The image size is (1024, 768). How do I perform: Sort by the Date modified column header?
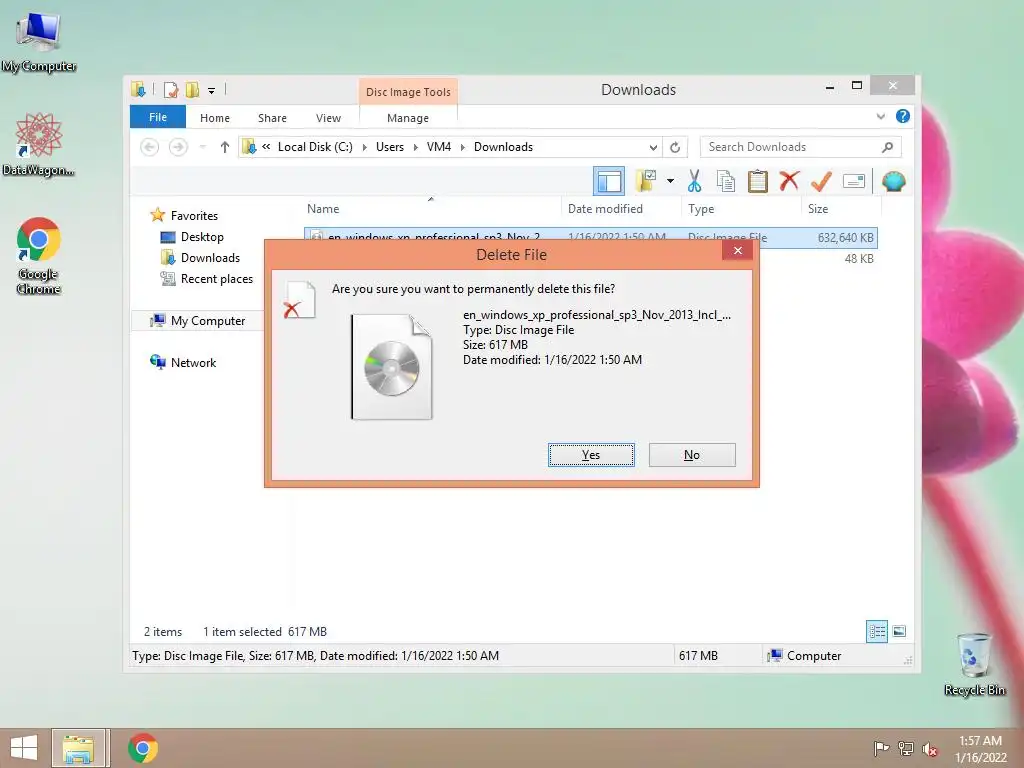pyautogui.click(x=605, y=209)
